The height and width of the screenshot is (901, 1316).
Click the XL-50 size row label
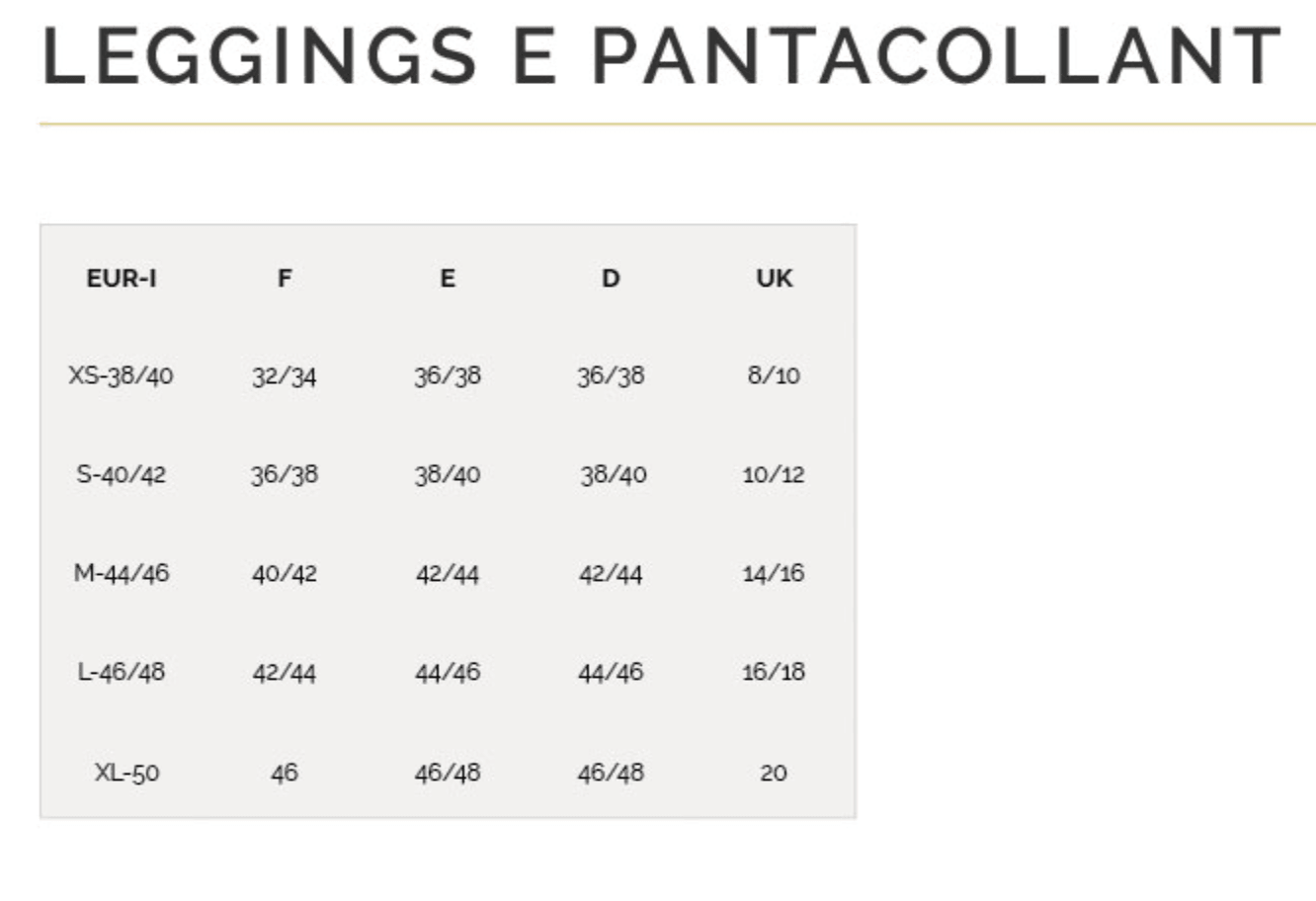point(126,773)
